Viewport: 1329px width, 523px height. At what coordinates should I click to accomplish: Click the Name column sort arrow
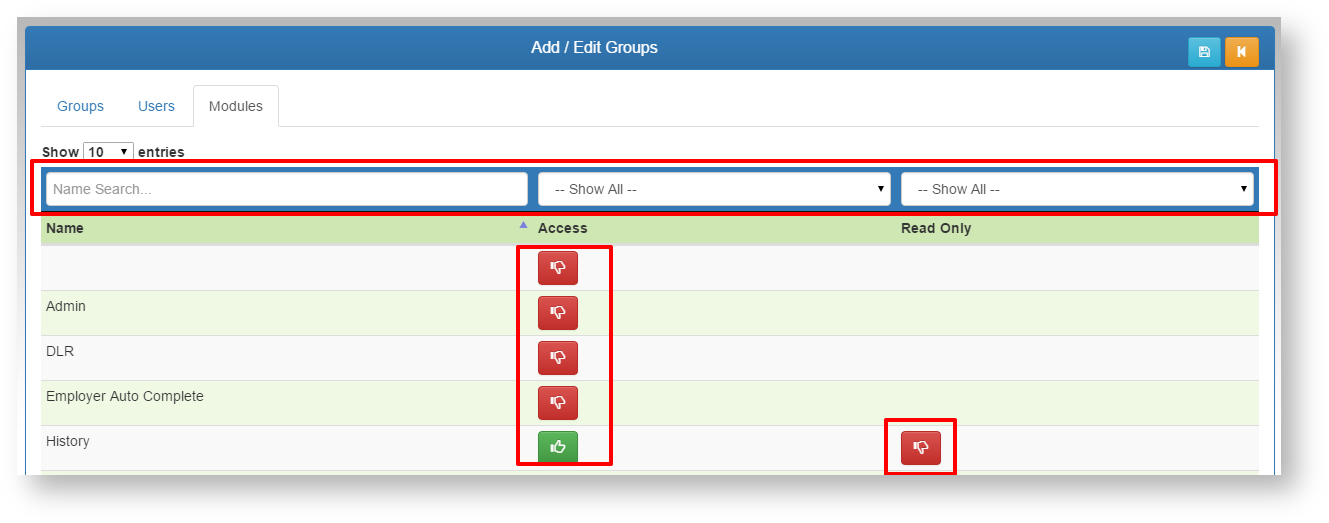click(x=523, y=226)
